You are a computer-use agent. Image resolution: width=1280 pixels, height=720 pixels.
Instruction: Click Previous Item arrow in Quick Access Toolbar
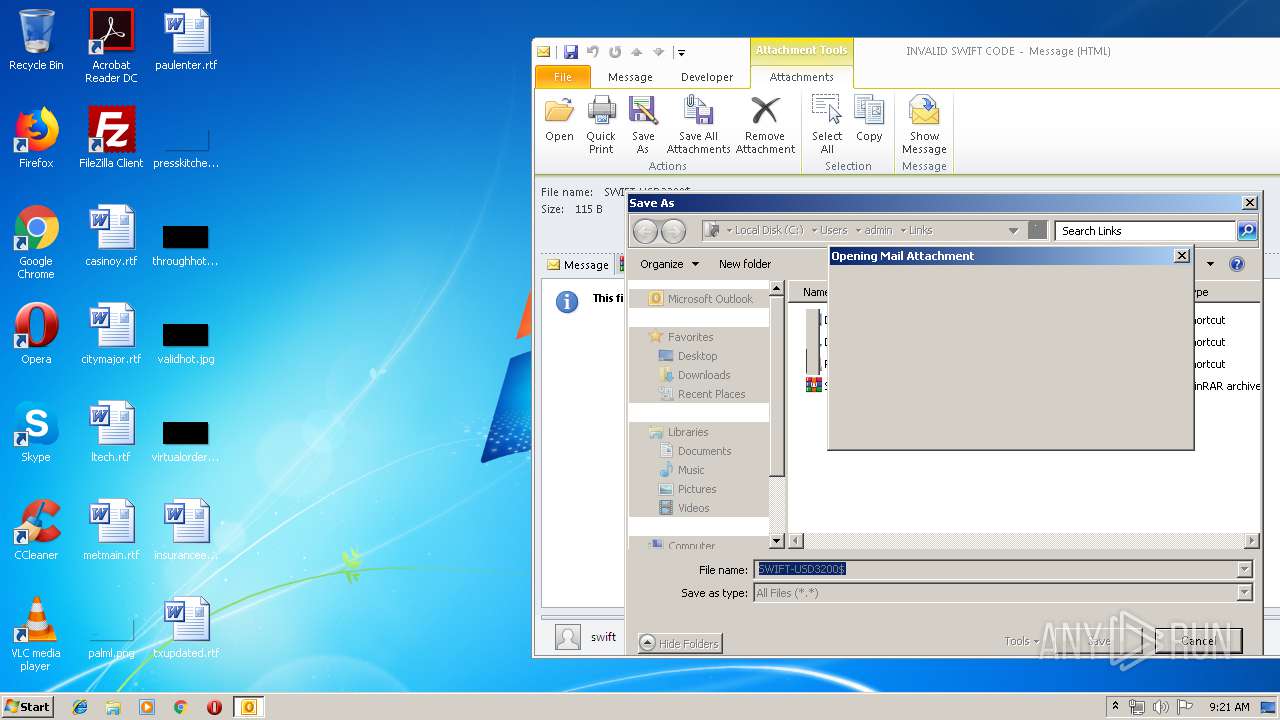tap(636, 52)
